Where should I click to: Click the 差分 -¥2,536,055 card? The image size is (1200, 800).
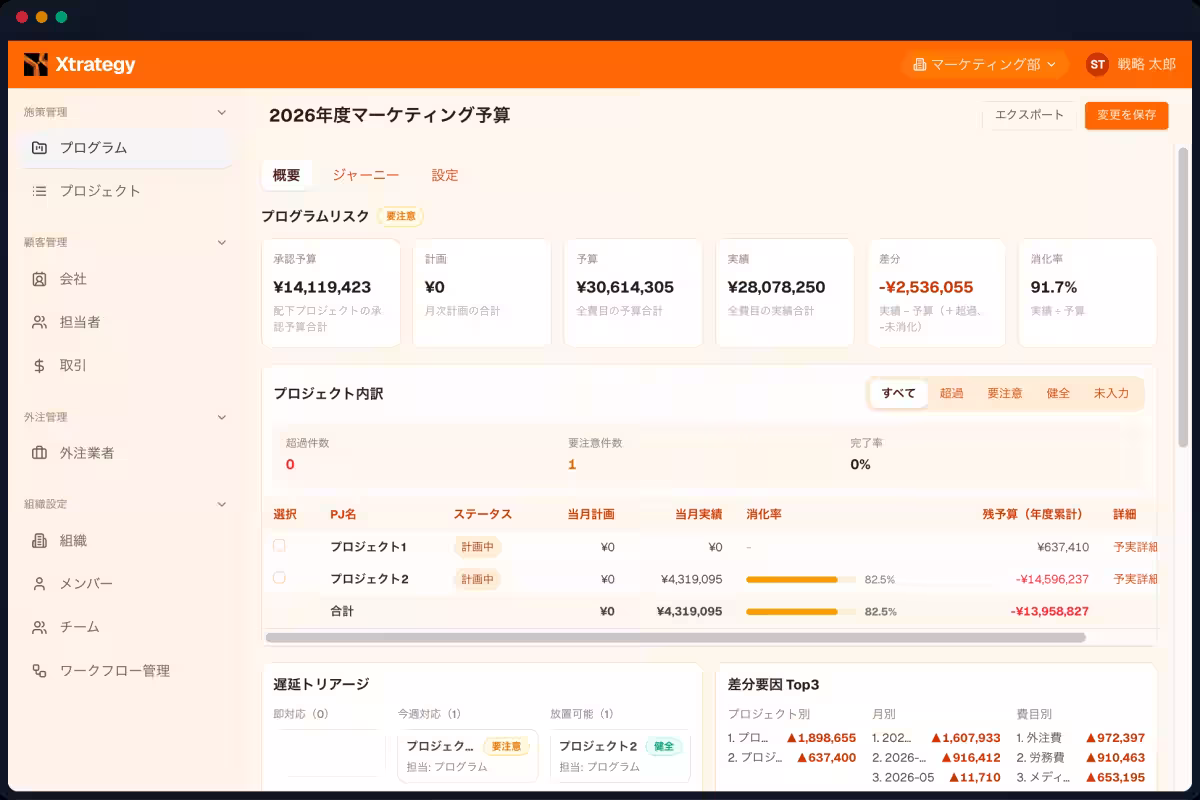coord(936,293)
